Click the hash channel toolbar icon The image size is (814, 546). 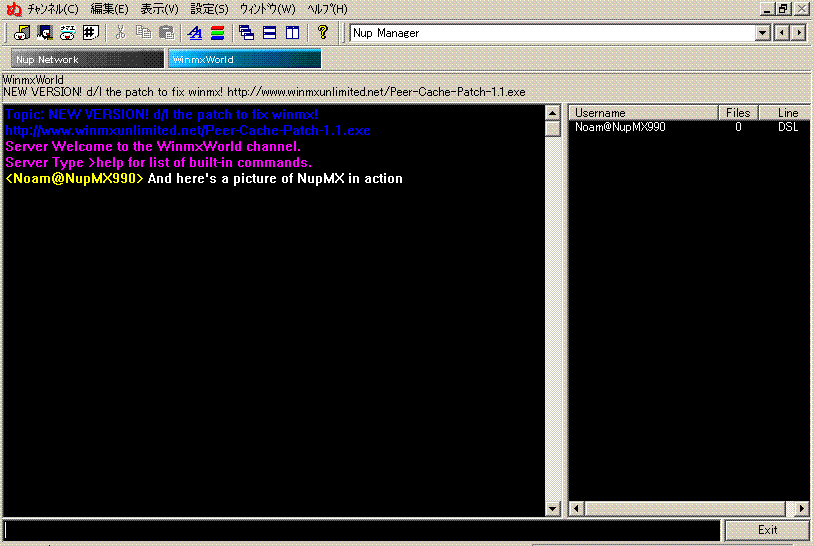(x=90, y=33)
